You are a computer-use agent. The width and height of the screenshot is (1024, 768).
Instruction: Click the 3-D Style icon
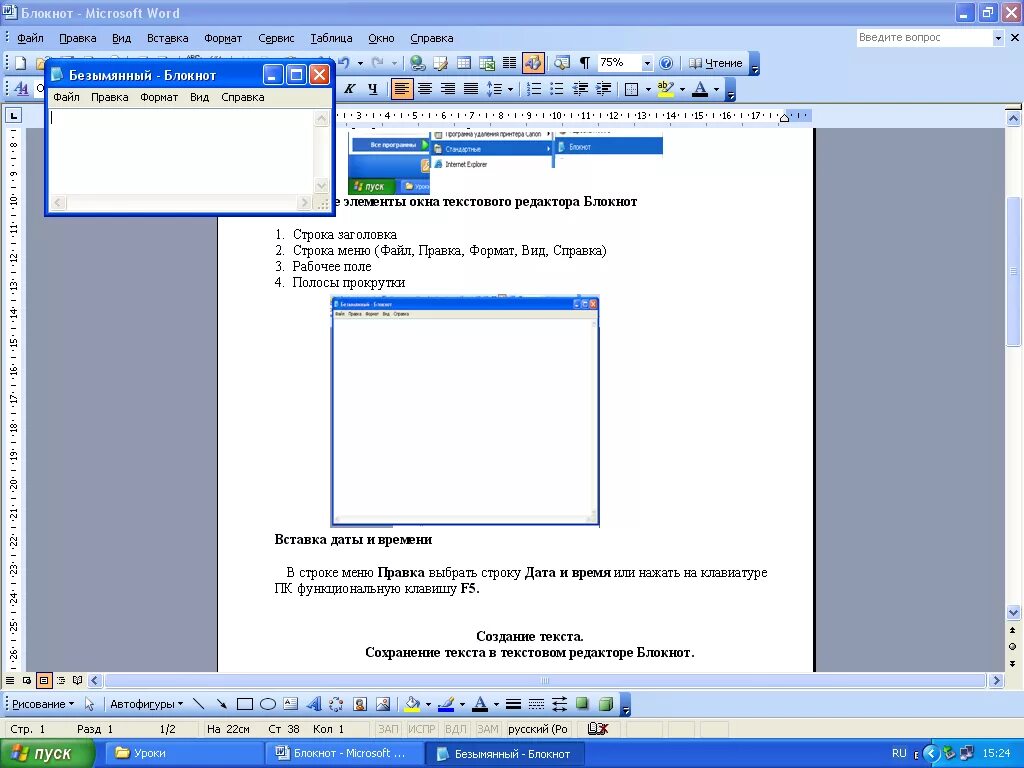click(605, 704)
